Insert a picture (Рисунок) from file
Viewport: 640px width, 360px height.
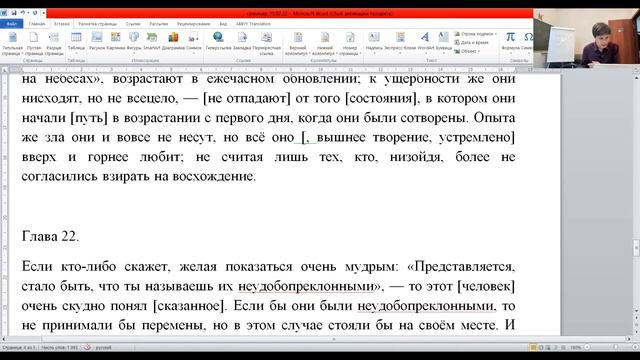click(97, 41)
